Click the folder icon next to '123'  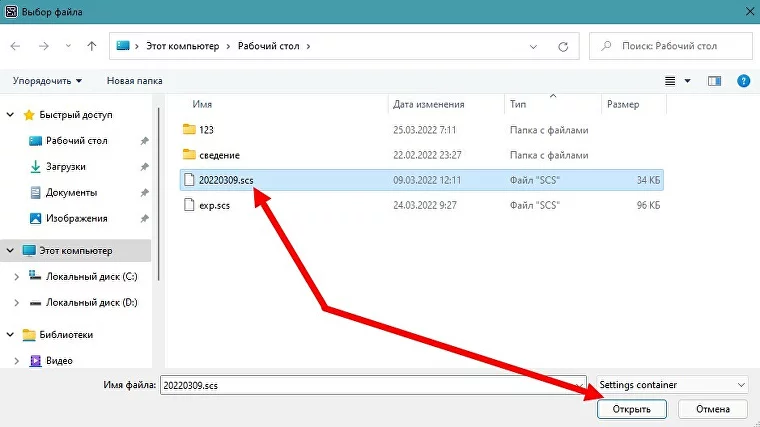(x=189, y=129)
